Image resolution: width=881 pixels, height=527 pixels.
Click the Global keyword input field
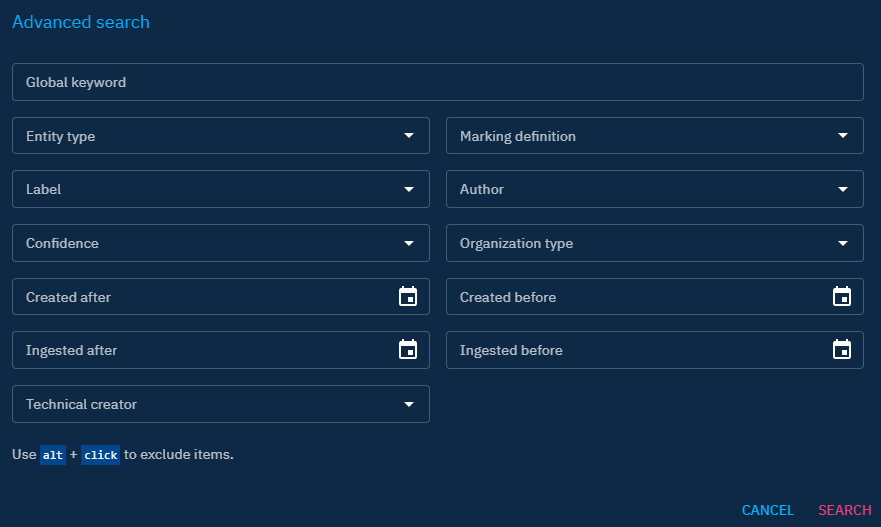(x=437, y=82)
